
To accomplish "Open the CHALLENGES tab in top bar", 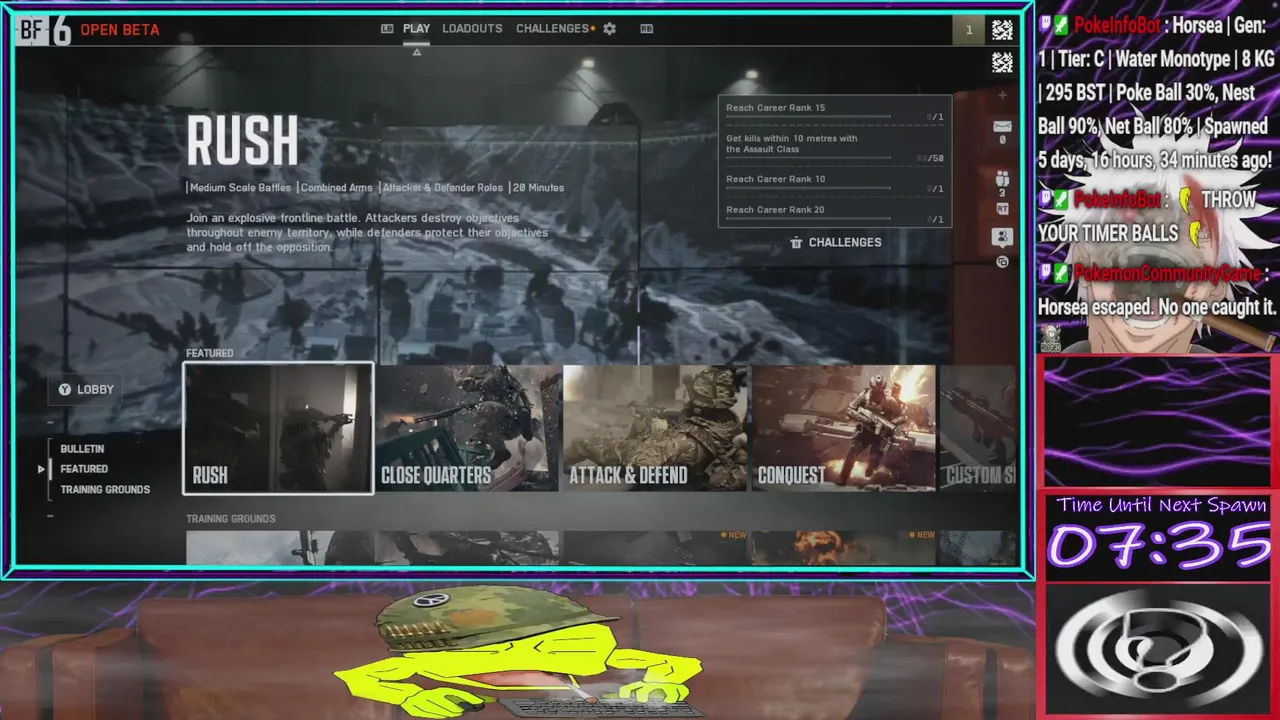I will click(x=553, y=29).
